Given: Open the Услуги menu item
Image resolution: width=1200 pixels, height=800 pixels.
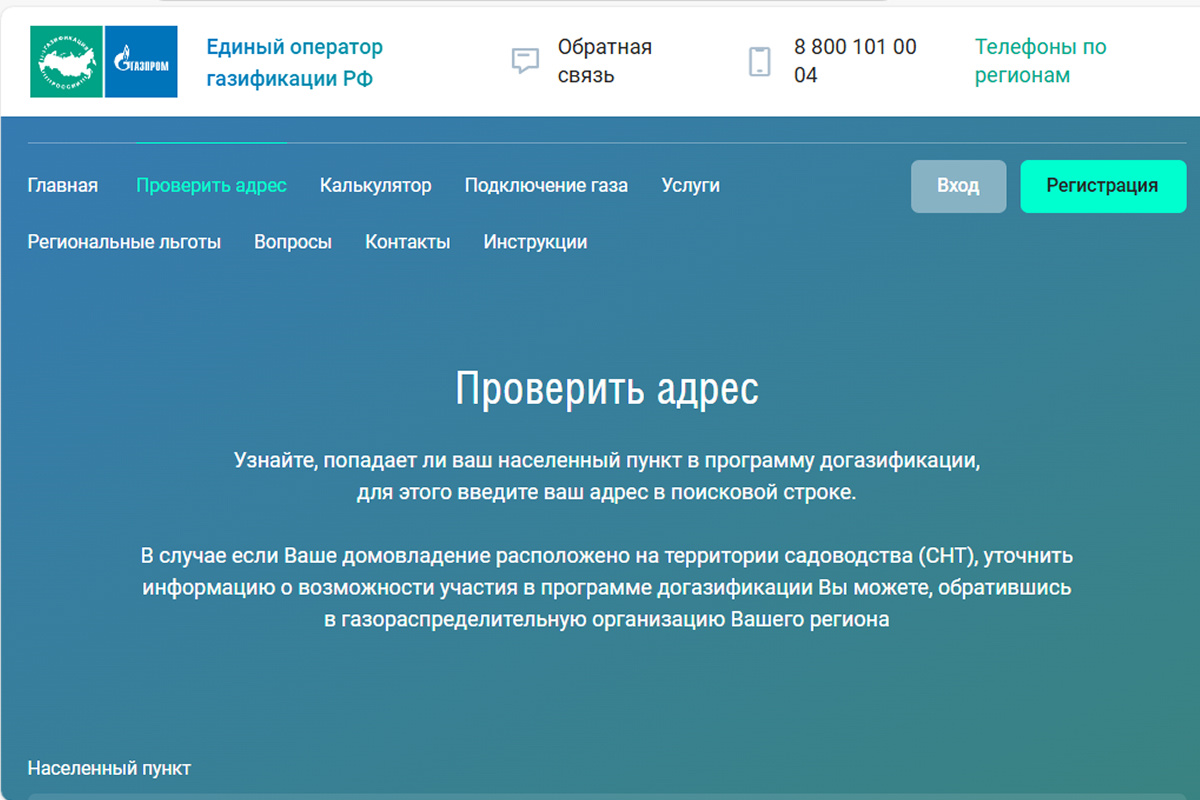Looking at the screenshot, I should (x=690, y=185).
